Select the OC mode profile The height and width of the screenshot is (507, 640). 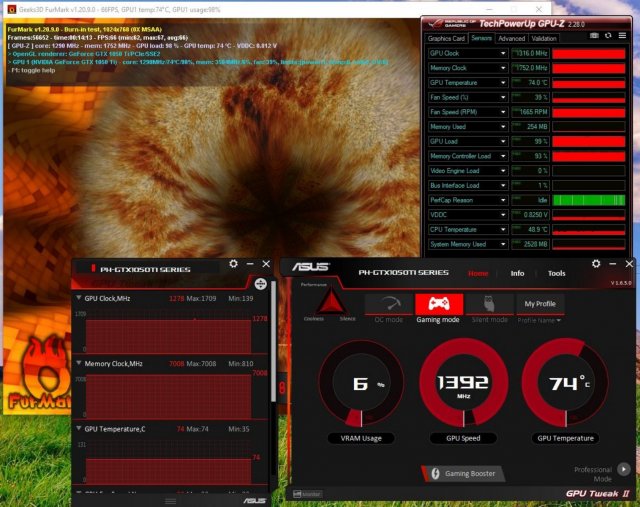[388, 305]
